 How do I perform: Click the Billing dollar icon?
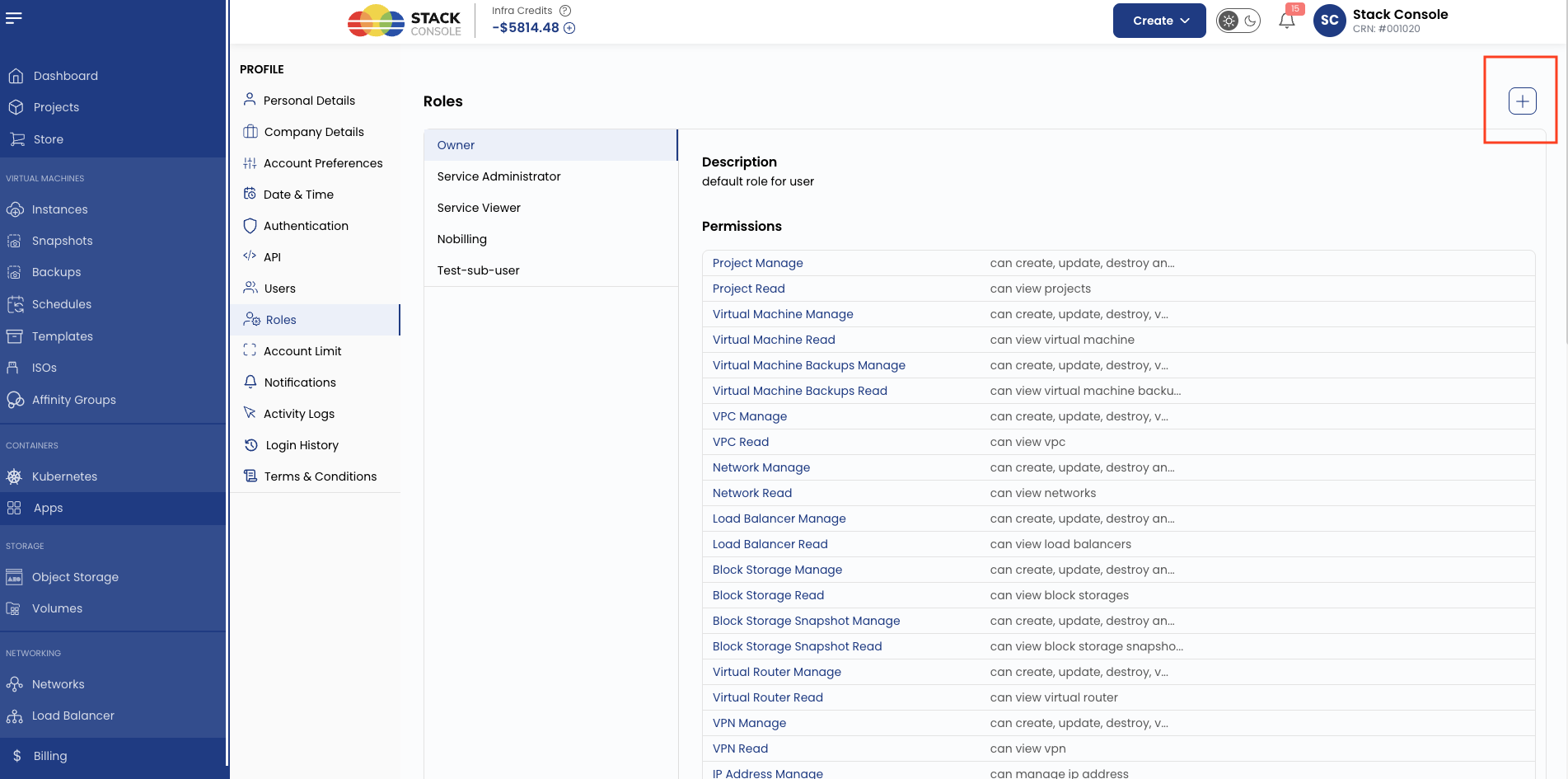pos(17,756)
